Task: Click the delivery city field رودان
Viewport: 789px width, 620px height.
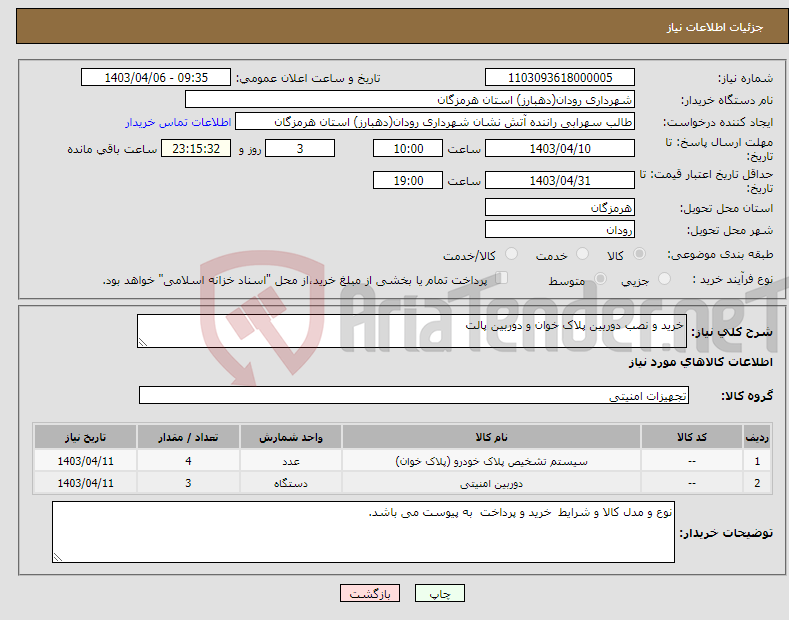Action: pos(560,229)
